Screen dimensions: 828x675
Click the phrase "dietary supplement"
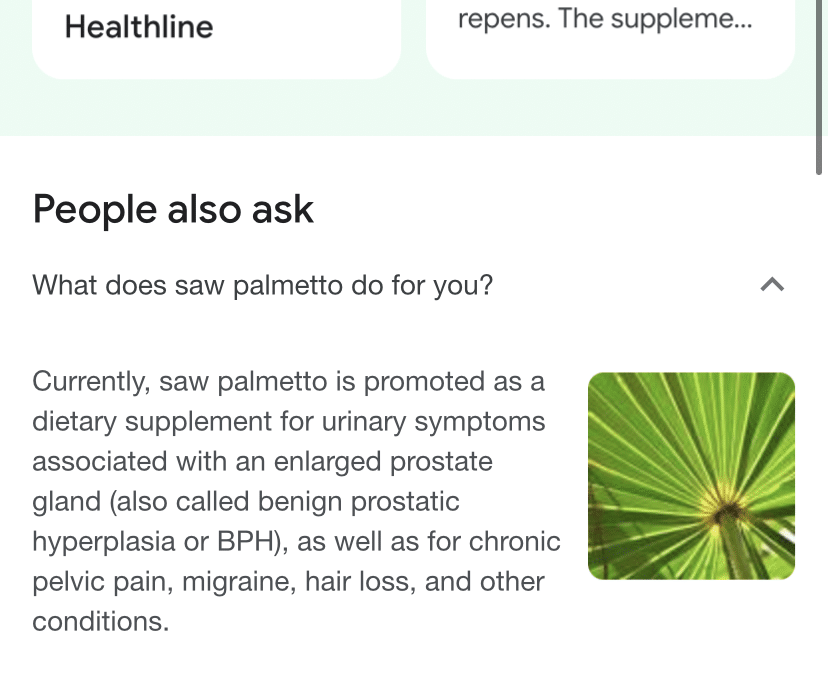(x=153, y=422)
